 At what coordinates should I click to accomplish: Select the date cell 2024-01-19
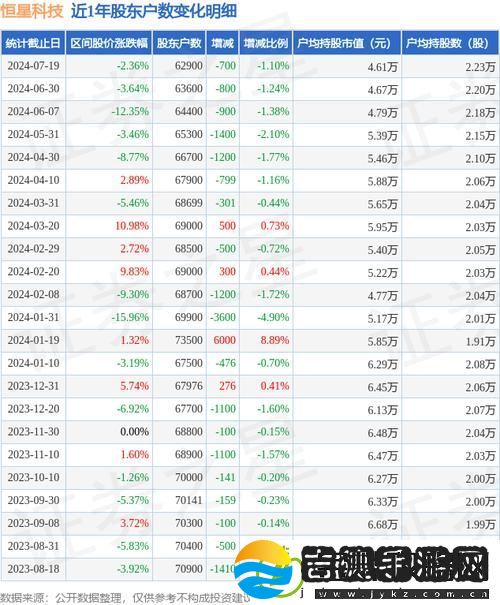coord(34,340)
